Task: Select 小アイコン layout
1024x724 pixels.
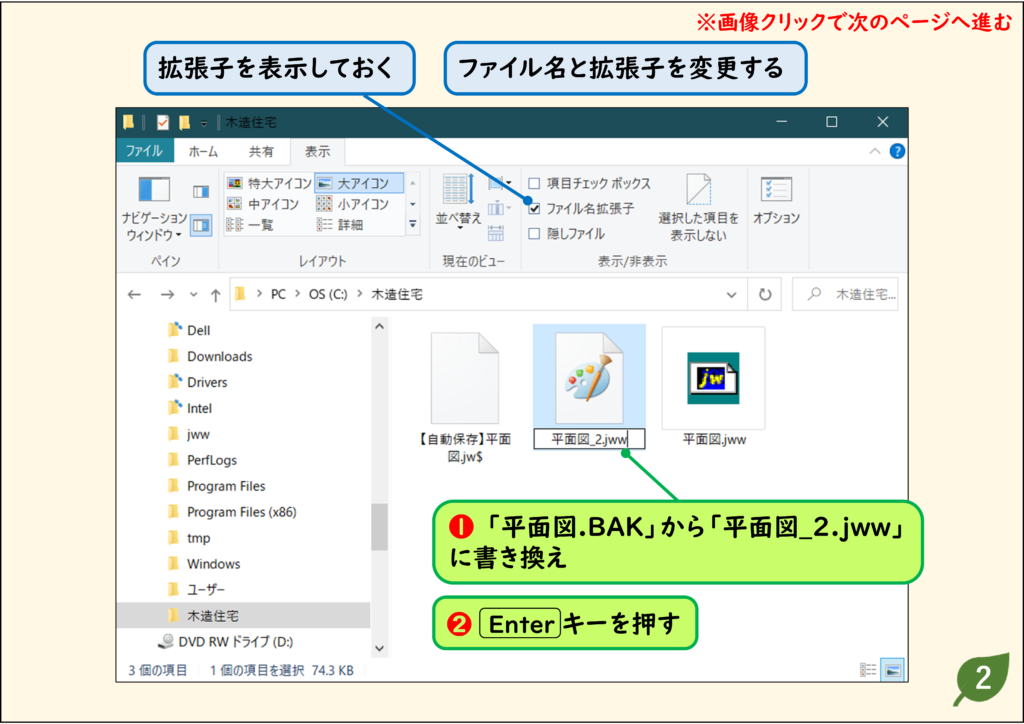Action: [353, 204]
